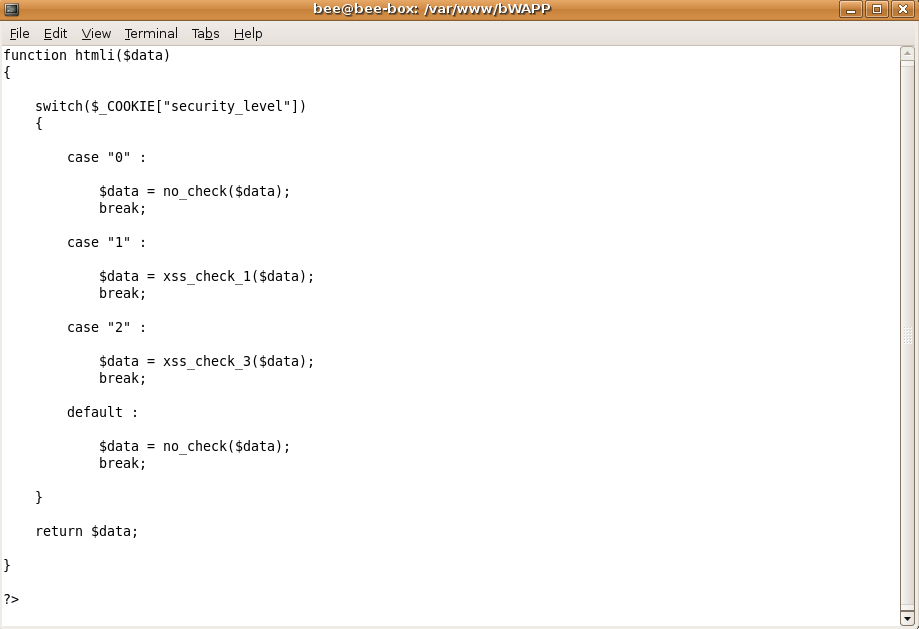Click the 'default :' text
This screenshot has width=919, height=629.
103,412
